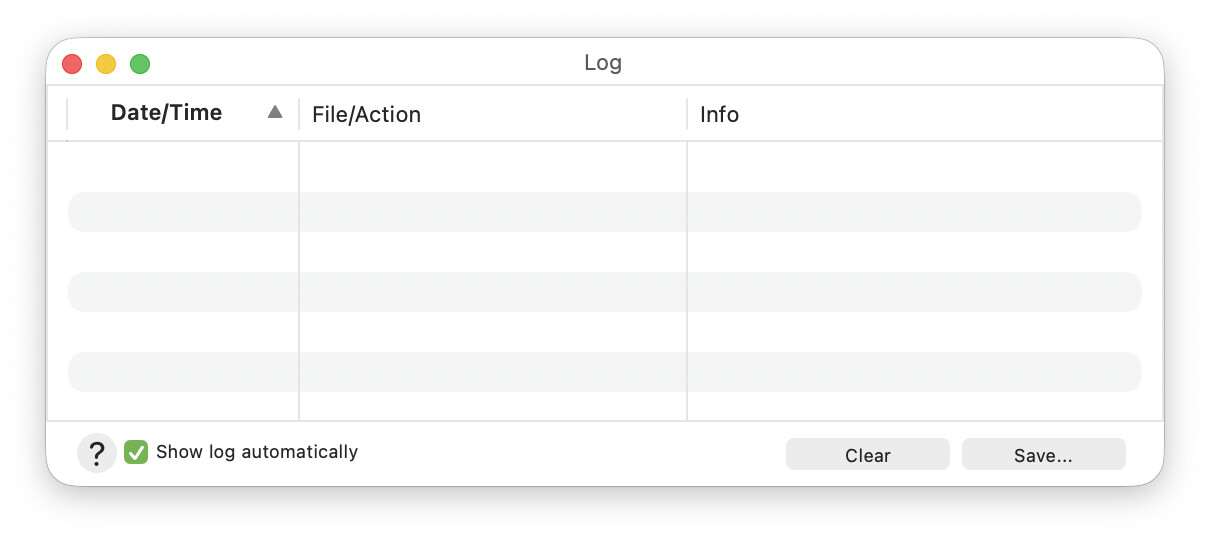The height and width of the screenshot is (540, 1210).
Task: Select the second gray striped log row
Action: [x=604, y=292]
